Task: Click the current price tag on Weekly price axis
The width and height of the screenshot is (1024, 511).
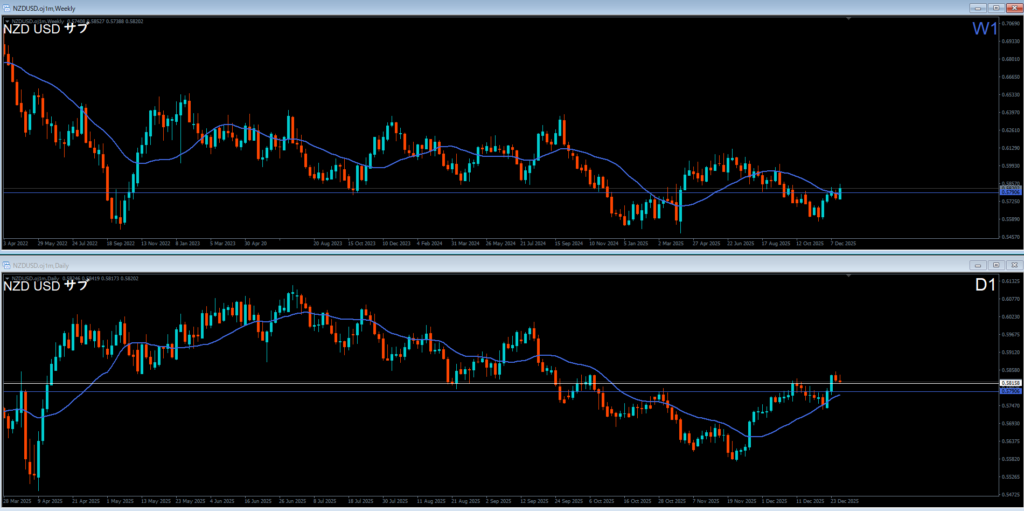Action: coord(1010,188)
